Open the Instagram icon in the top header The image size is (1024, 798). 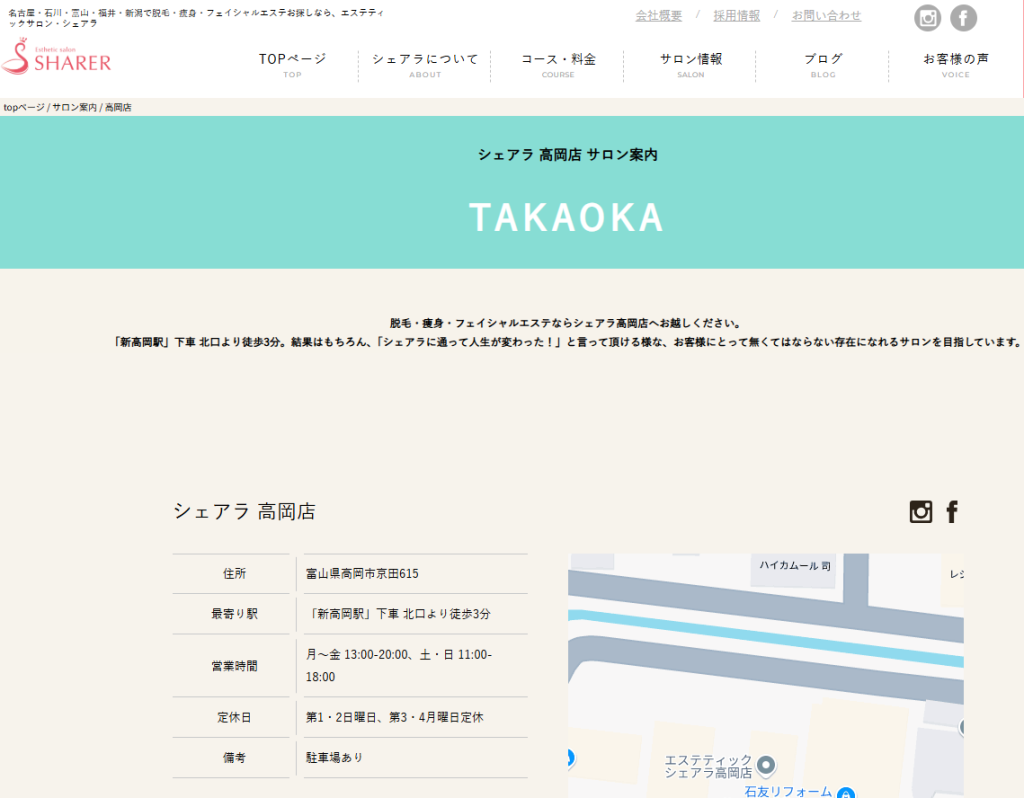928,18
